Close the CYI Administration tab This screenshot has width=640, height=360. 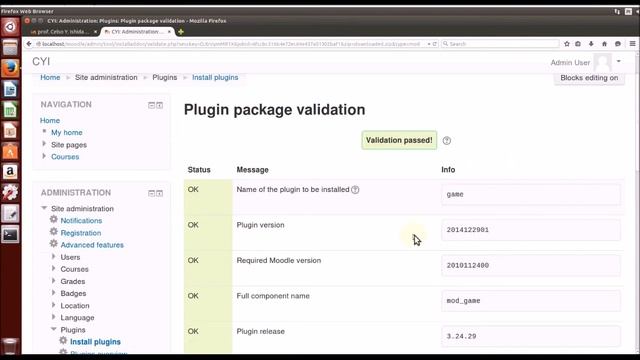(169, 31)
